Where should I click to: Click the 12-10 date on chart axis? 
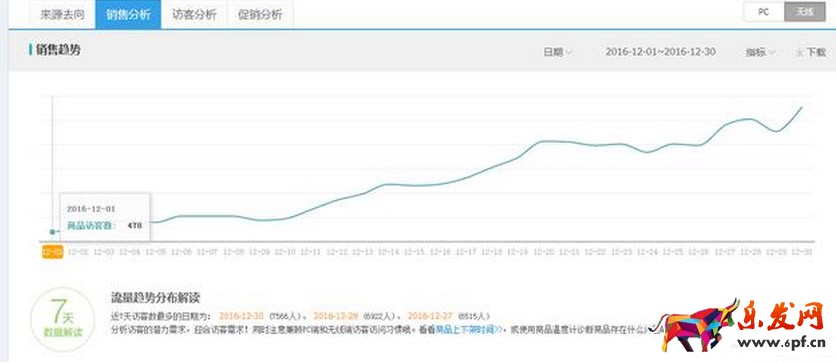[286, 252]
